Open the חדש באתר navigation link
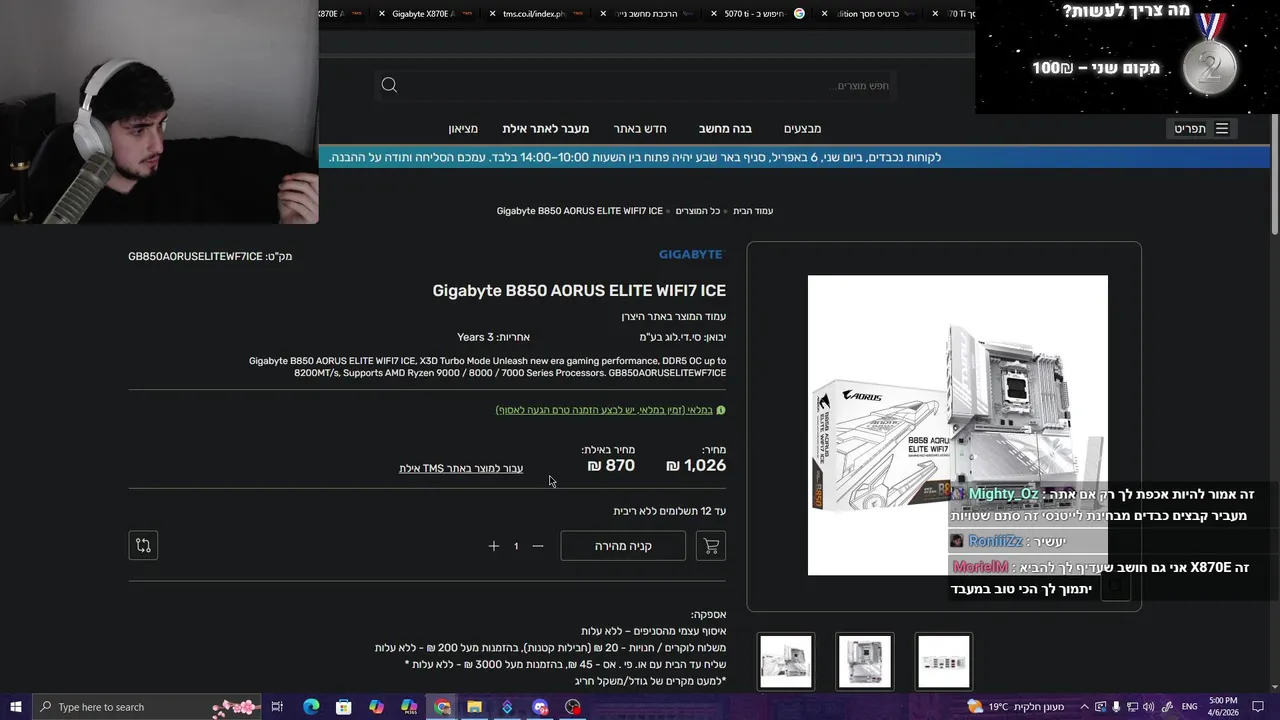1280x720 pixels. [640, 129]
